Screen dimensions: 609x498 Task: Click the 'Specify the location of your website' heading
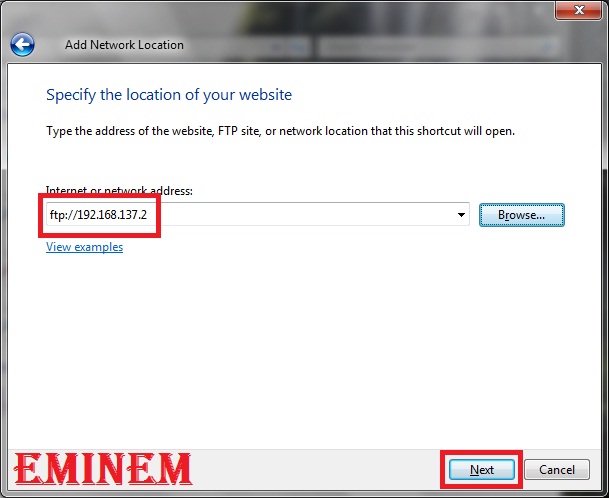pos(169,95)
